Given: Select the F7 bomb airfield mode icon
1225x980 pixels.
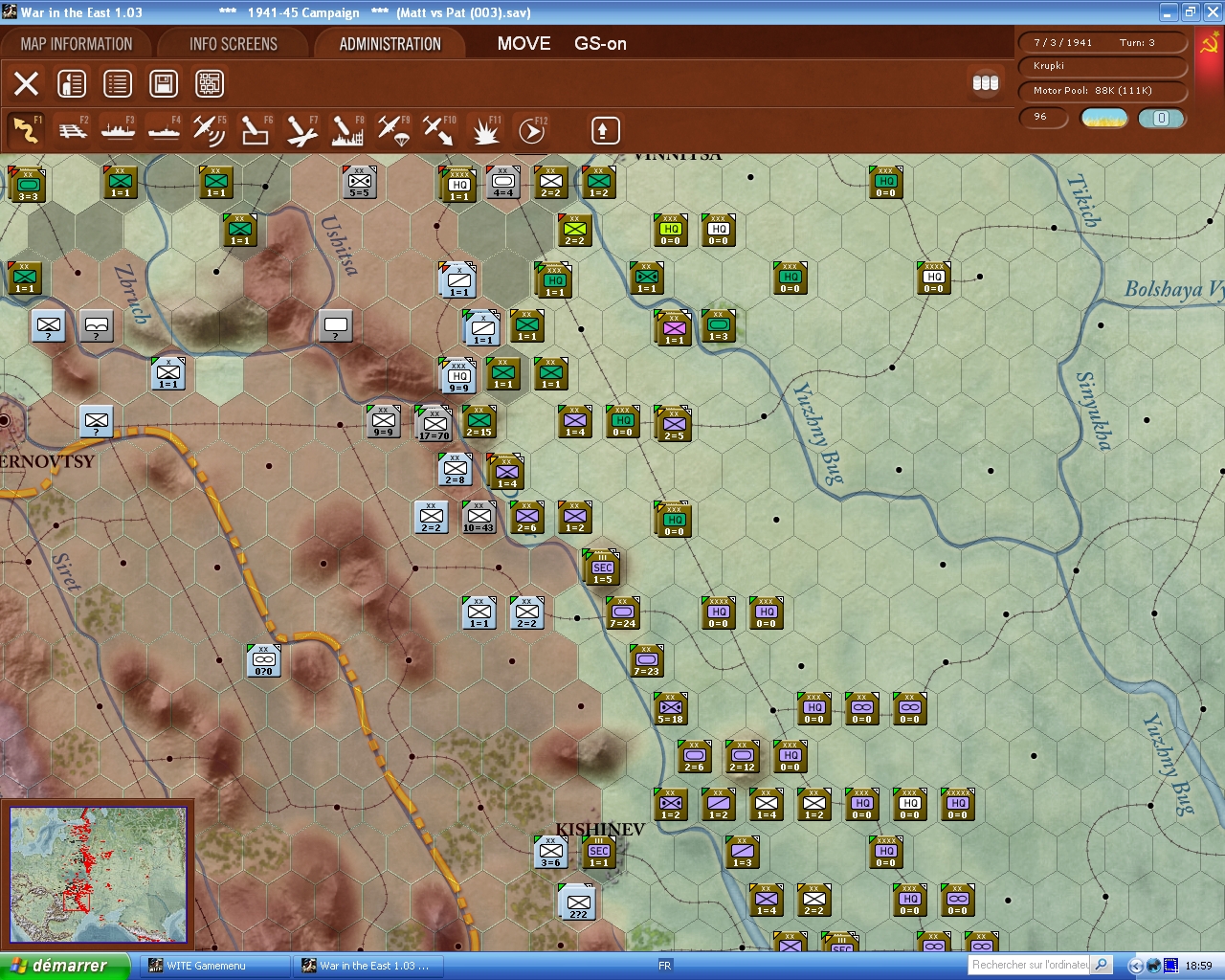Looking at the screenshot, I should [x=301, y=130].
